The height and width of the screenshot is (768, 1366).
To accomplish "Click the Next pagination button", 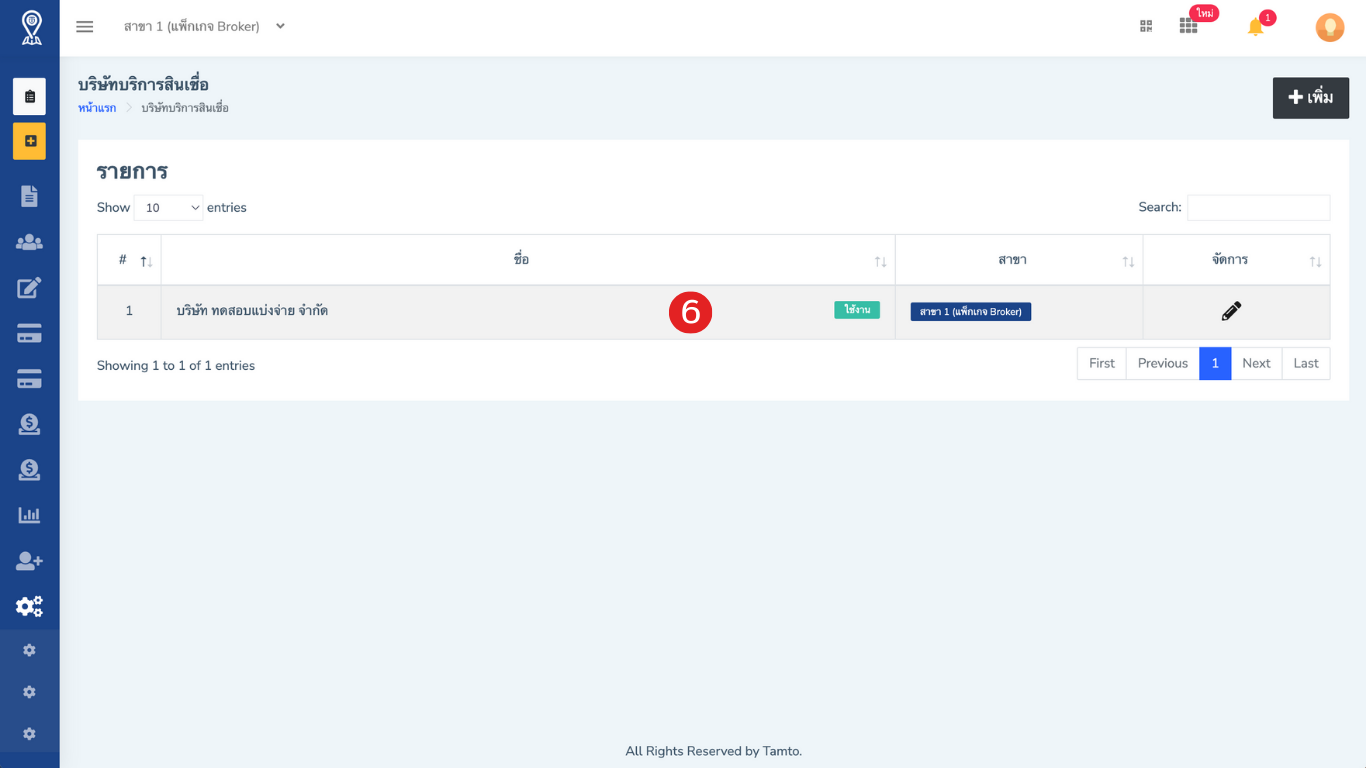I will (1256, 363).
